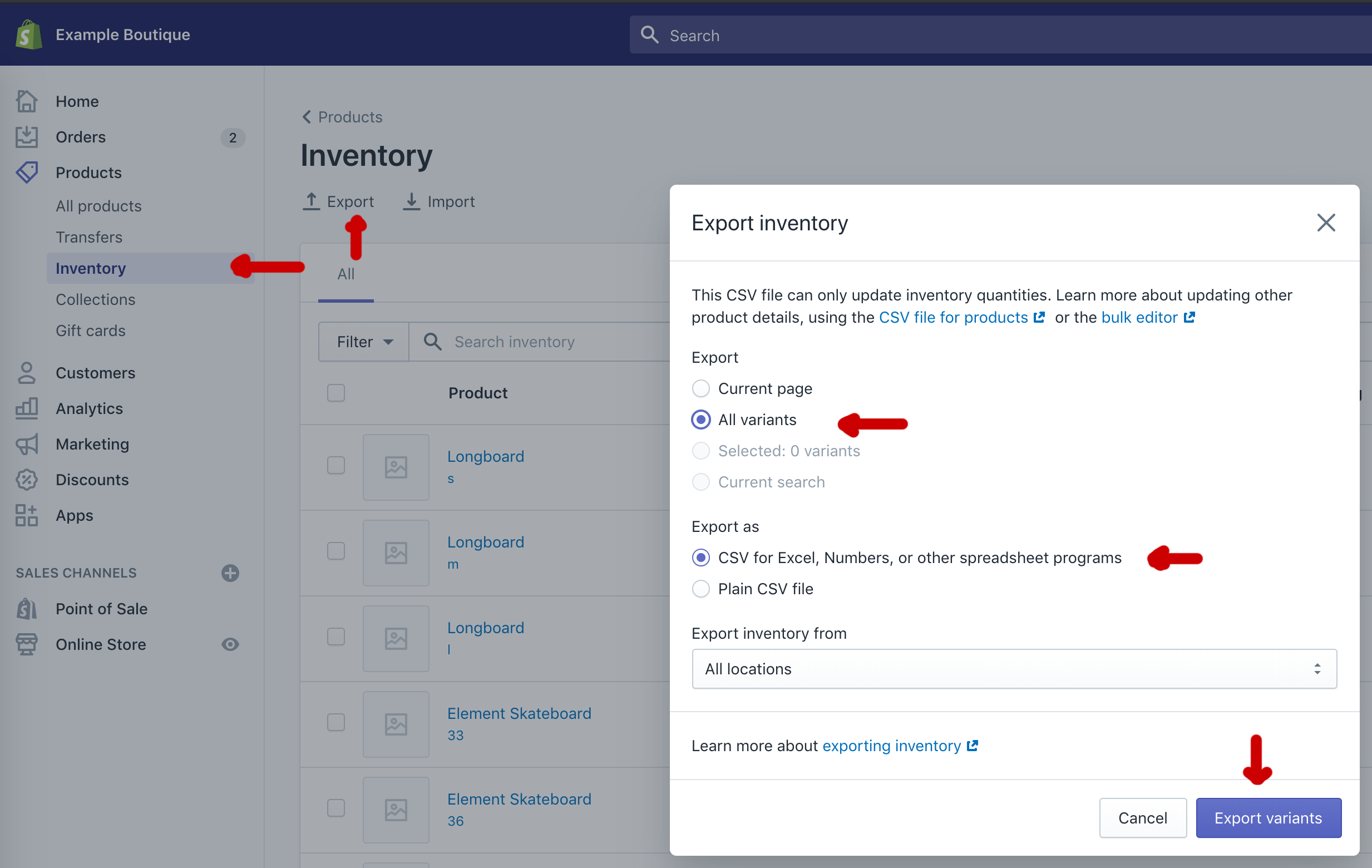This screenshot has width=1372, height=868.
Task: Choose the Plain CSV file radio option
Action: [x=701, y=589]
